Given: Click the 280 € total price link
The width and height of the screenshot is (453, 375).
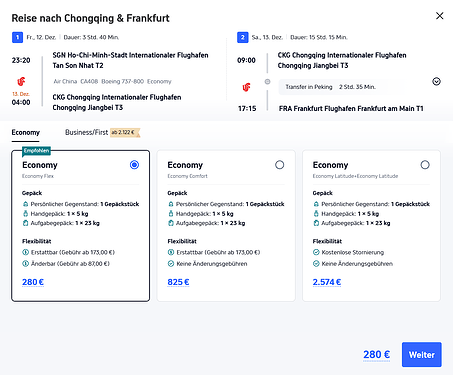Looking at the screenshot, I should 377,355.
